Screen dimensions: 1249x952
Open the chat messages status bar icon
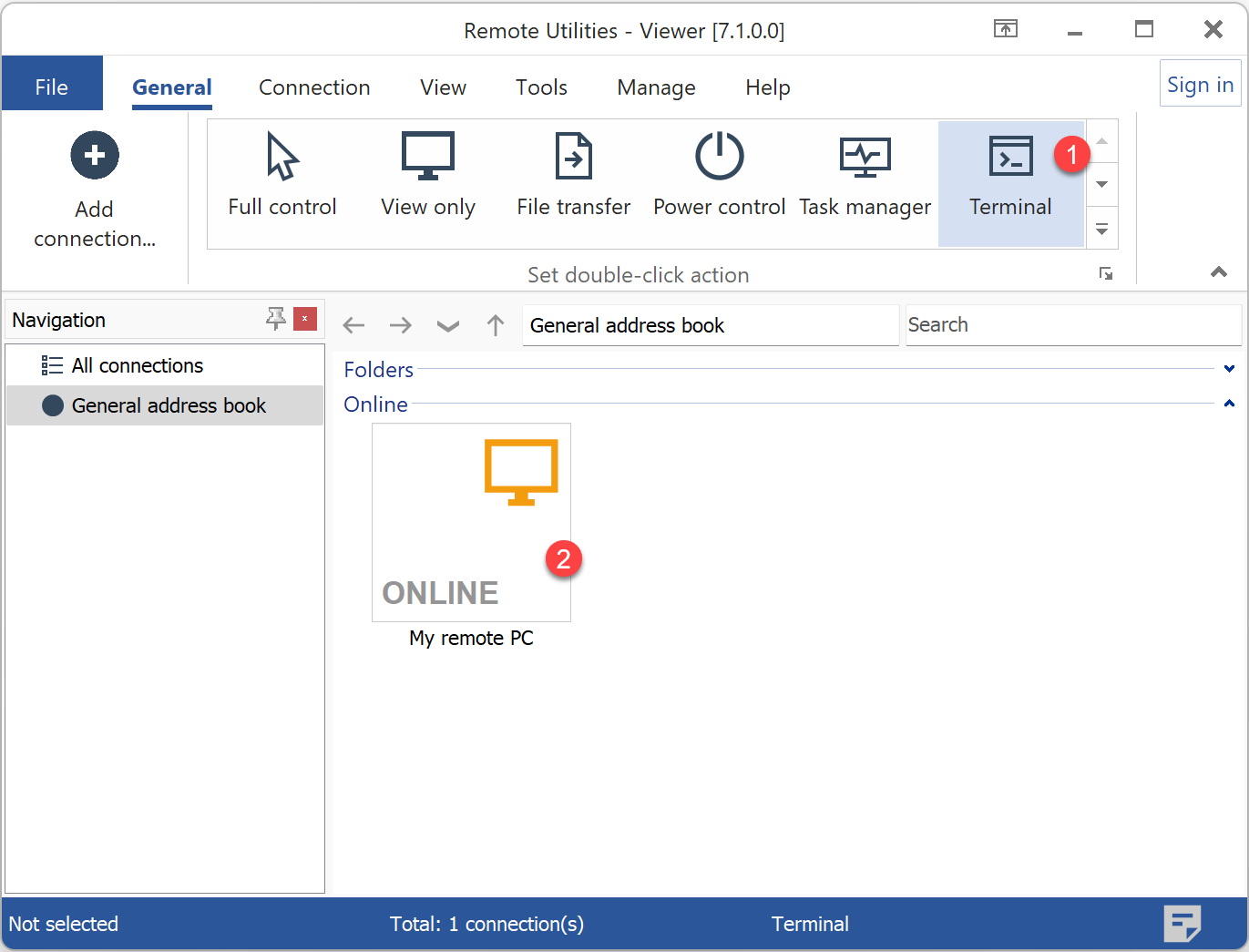1182,924
